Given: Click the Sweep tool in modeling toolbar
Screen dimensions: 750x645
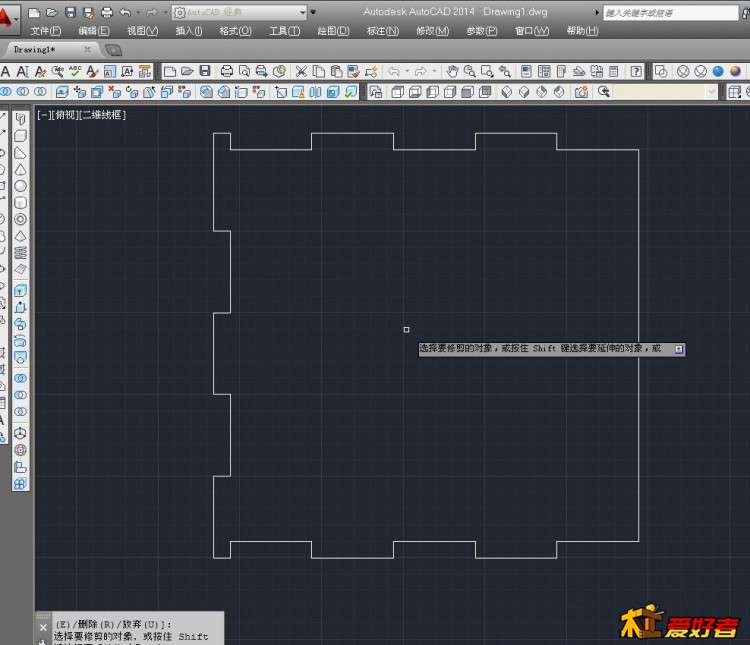Looking at the screenshot, I should 20,324.
